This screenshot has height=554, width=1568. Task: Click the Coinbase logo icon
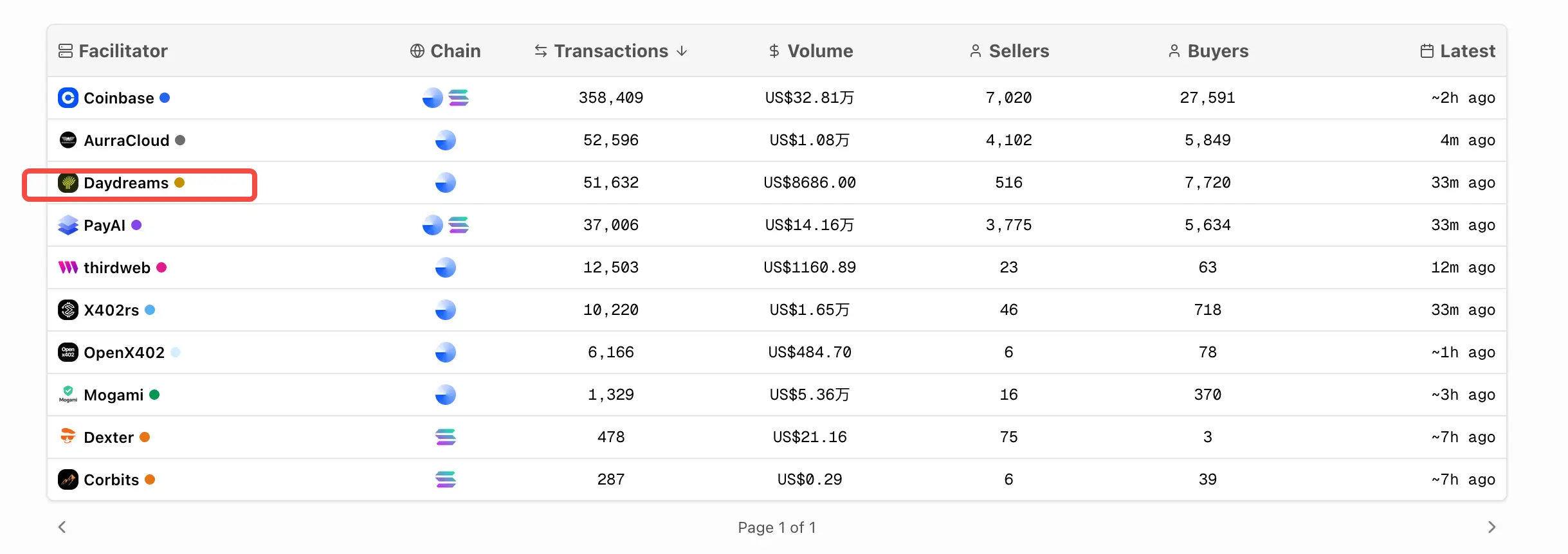[x=68, y=98]
